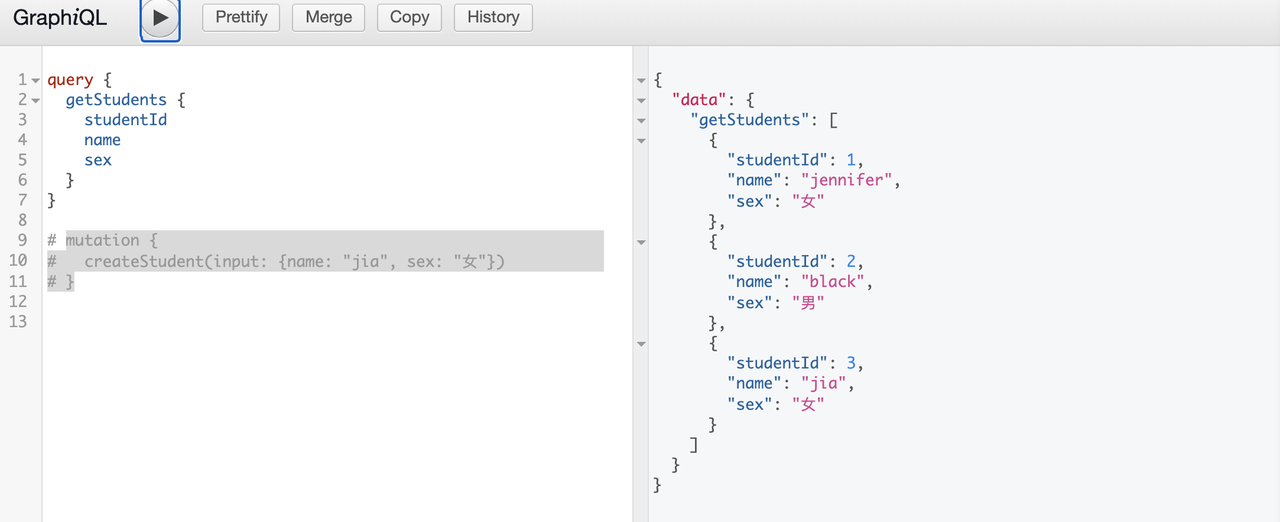Viewport: 1280px width, 522px height.
Task: Collapse the "getStudents" array in the response
Action: tap(641, 120)
